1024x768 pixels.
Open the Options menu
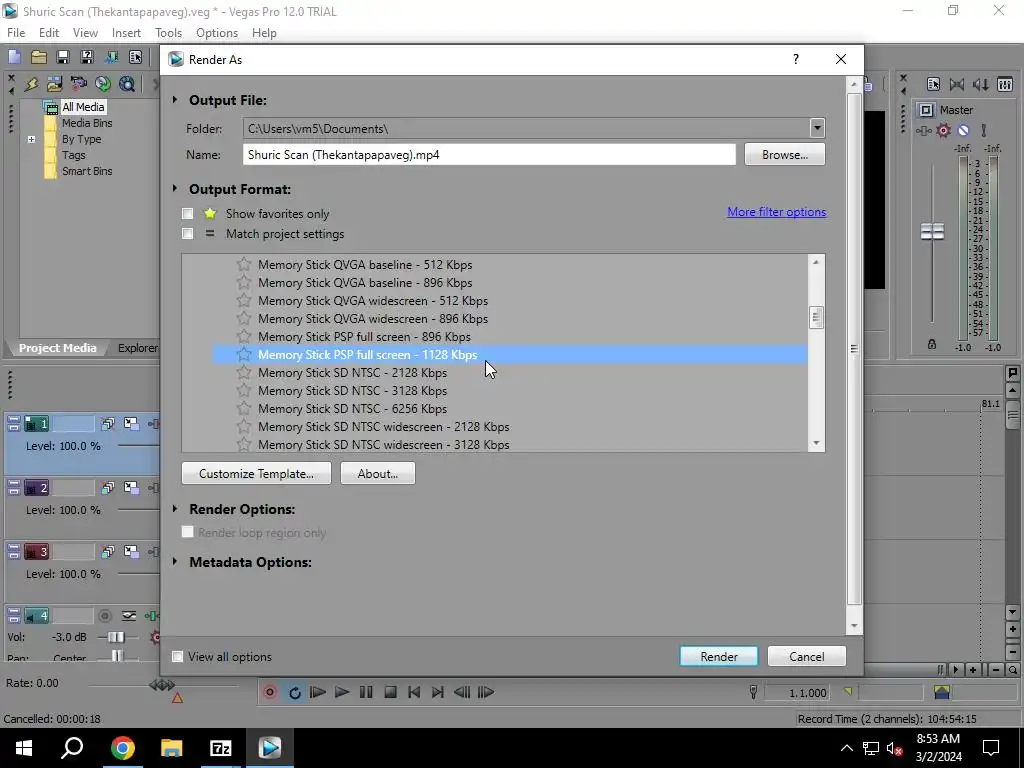click(x=217, y=33)
